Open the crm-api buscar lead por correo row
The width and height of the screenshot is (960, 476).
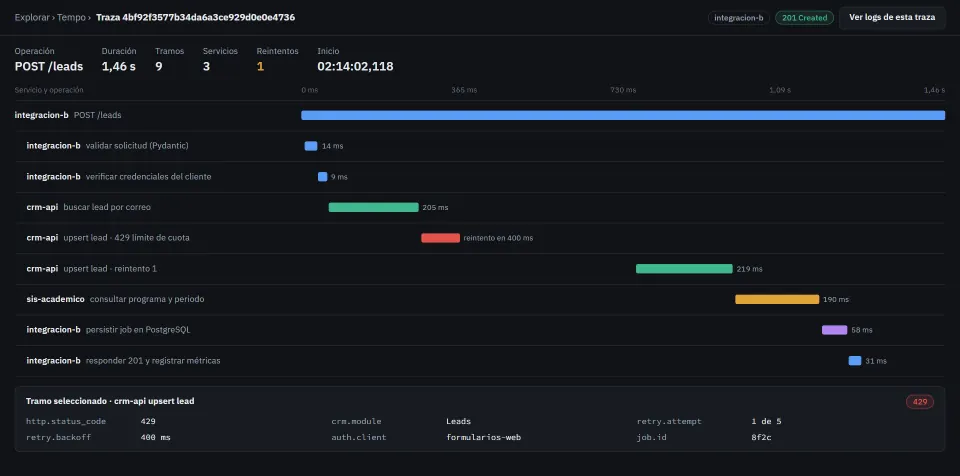point(480,207)
